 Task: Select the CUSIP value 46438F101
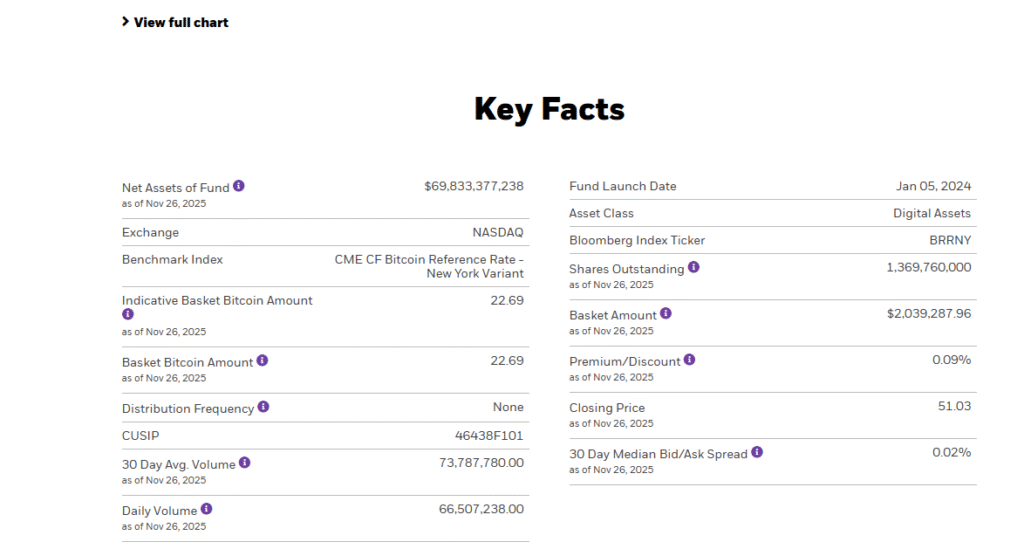point(489,436)
